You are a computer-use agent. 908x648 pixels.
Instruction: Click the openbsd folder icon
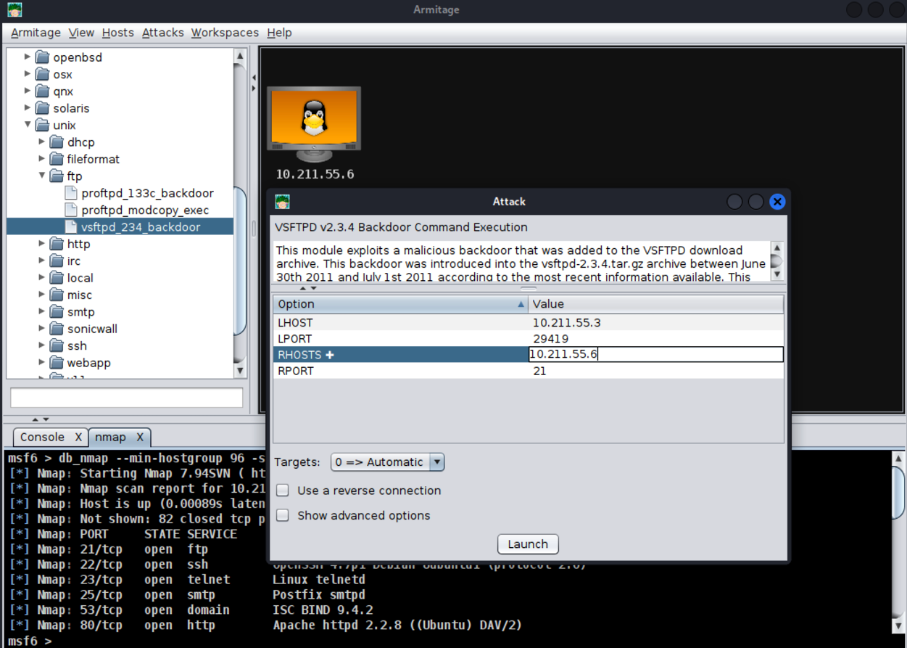point(42,57)
